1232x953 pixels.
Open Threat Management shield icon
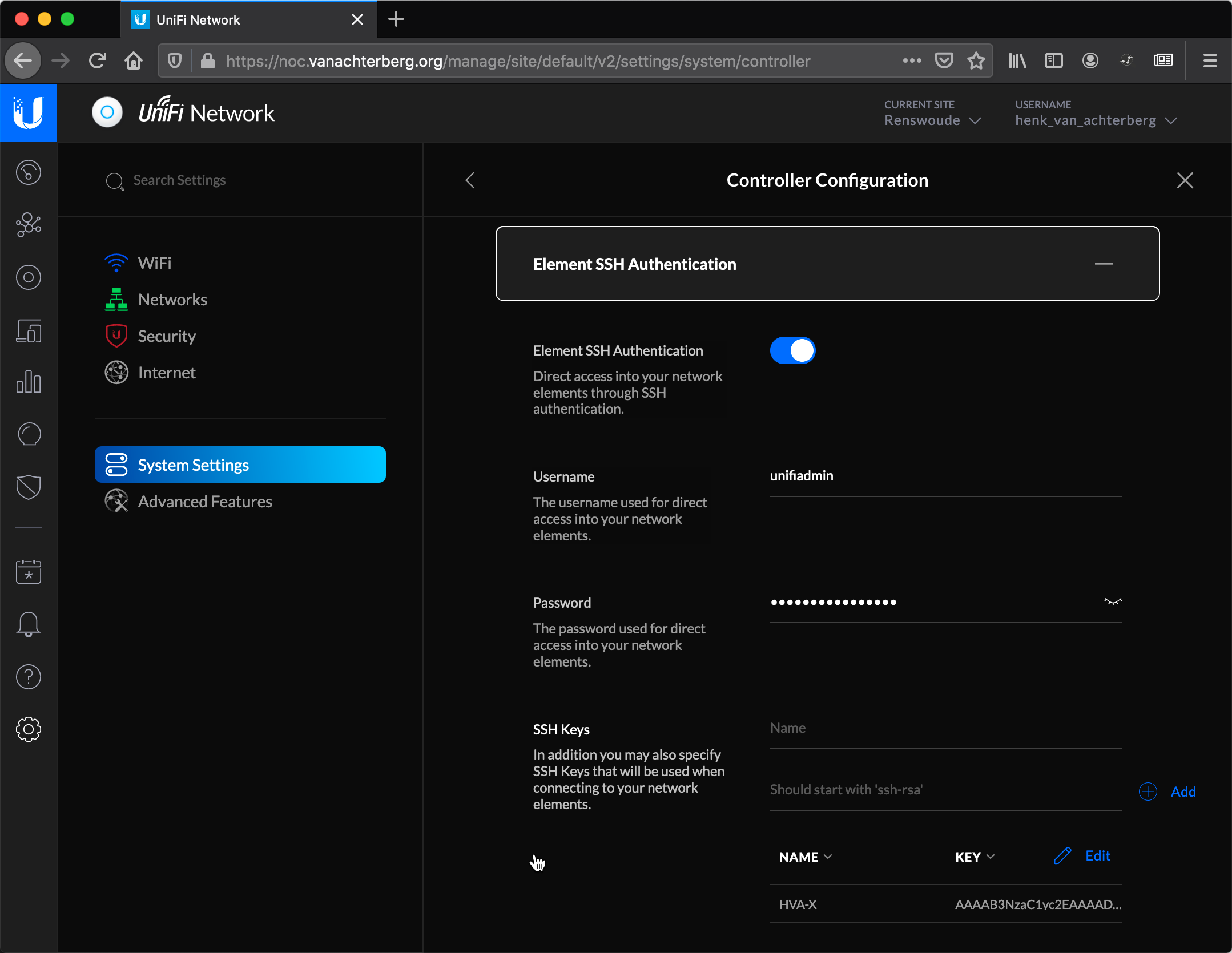click(28, 486)
